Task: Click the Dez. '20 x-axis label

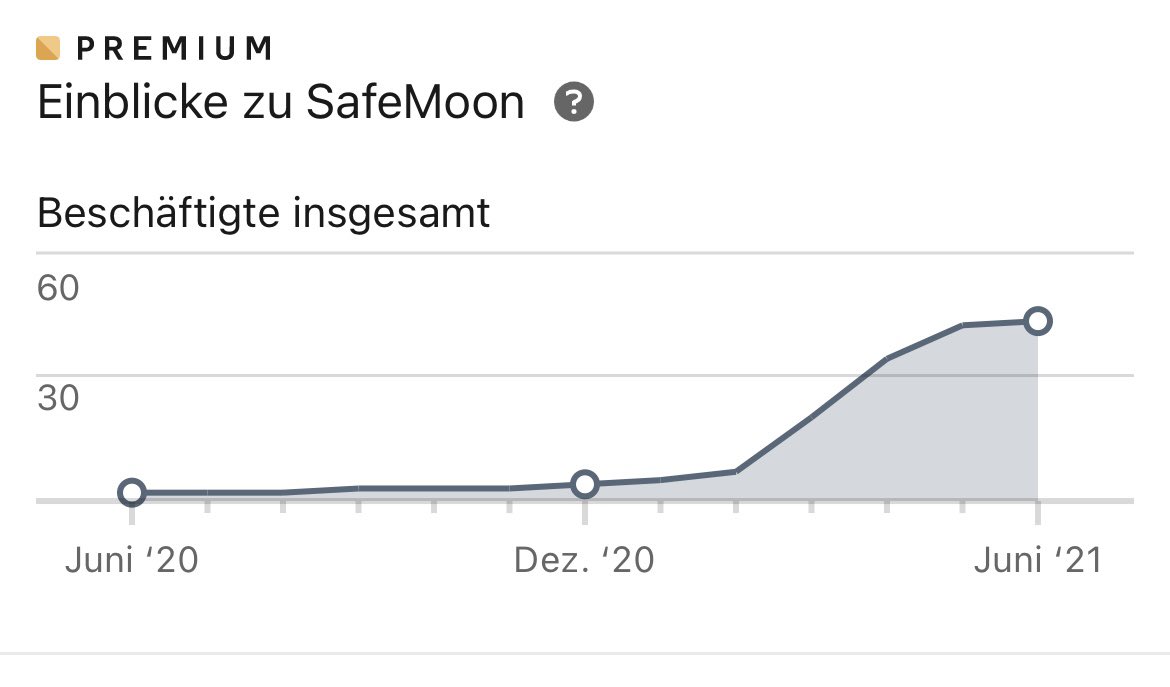Action: coord(584,560)
